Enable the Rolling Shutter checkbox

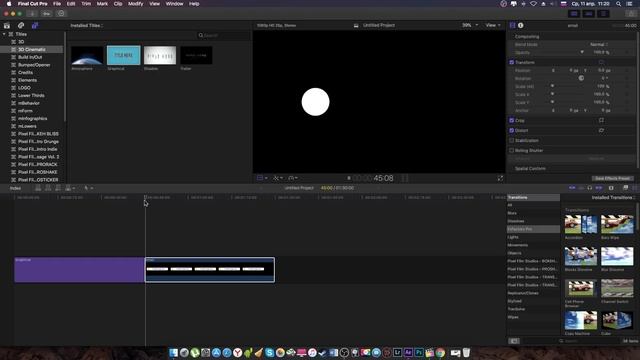click(512, 151)
